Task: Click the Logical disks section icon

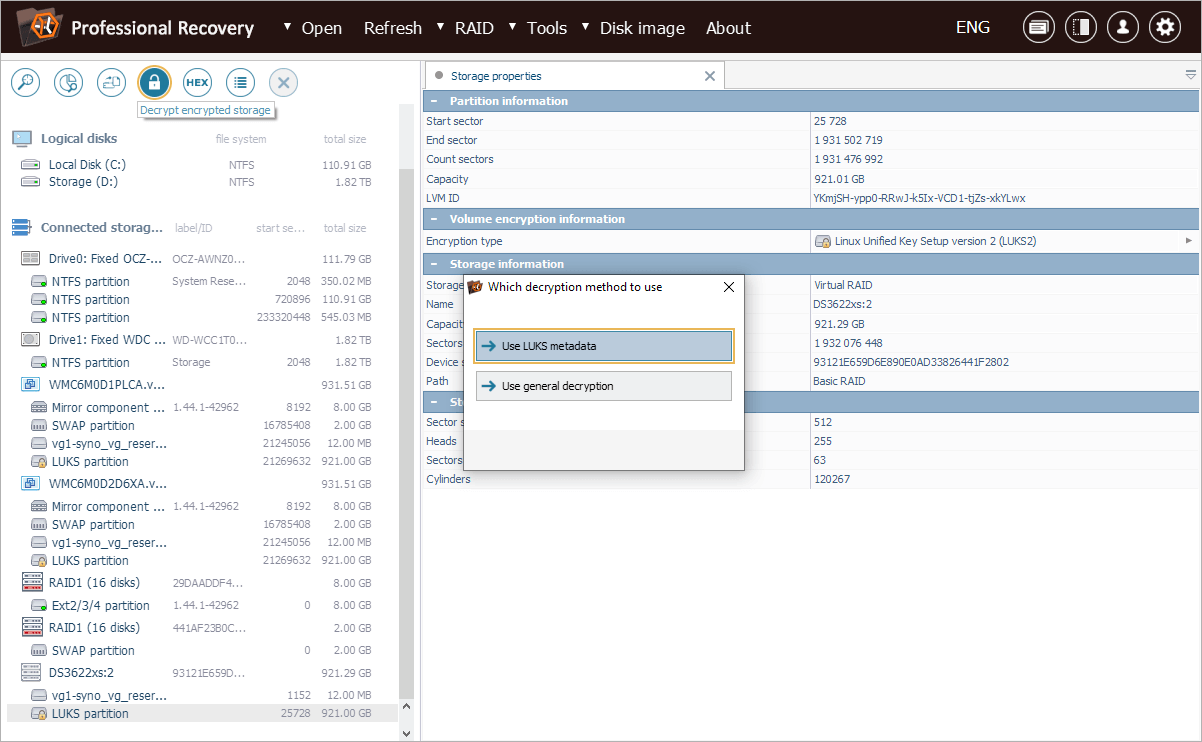Action: click(x=21, y=138)
